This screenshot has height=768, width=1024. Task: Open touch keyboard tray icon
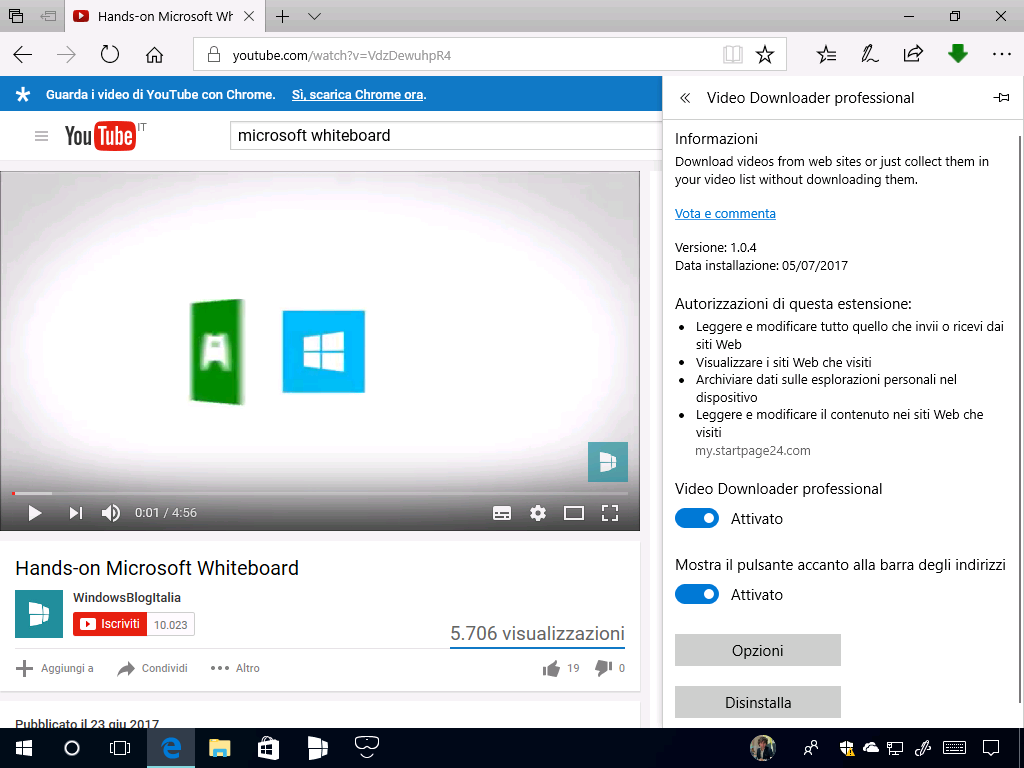955,748
